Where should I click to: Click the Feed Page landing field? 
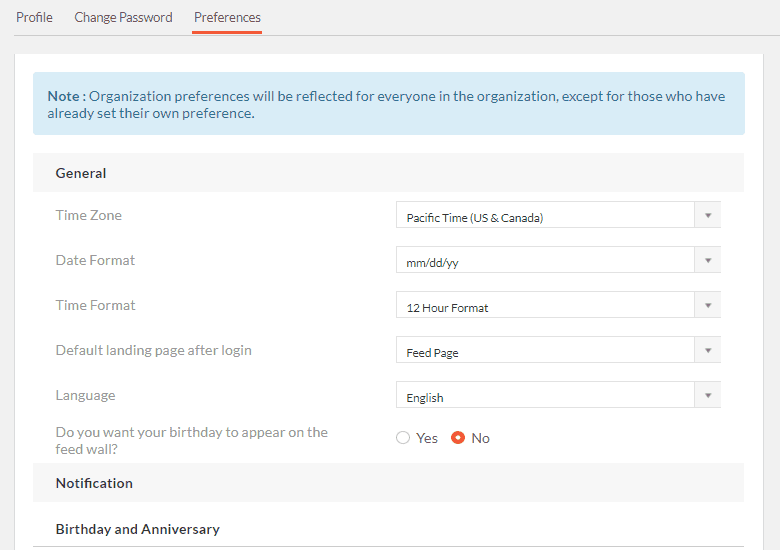coord(545,350)
